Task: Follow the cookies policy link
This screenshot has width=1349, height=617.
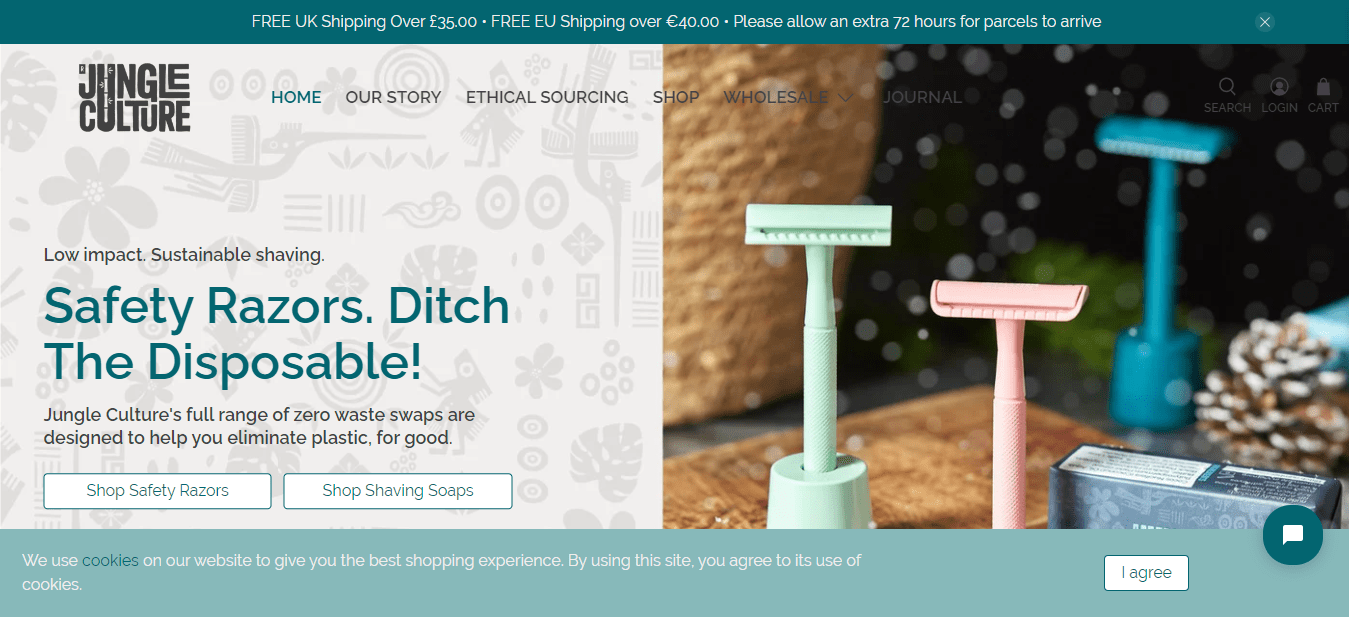Action: [x=110, y=561]
